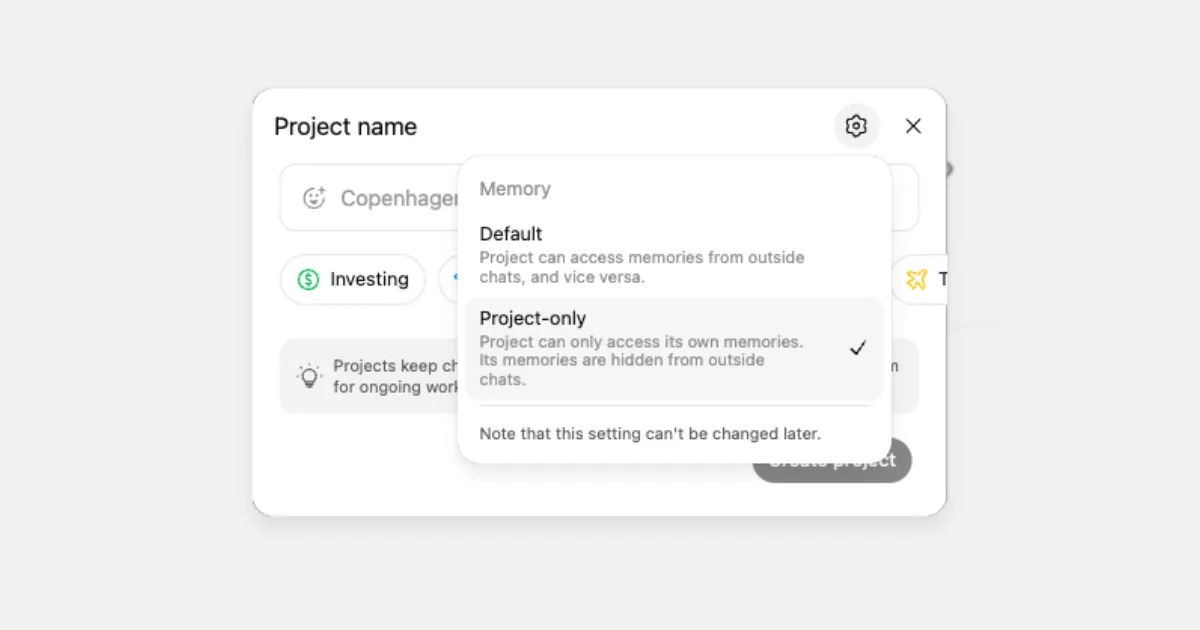Click the note about the setting being permanent
Screen dimensions: 1200x630
648,433
